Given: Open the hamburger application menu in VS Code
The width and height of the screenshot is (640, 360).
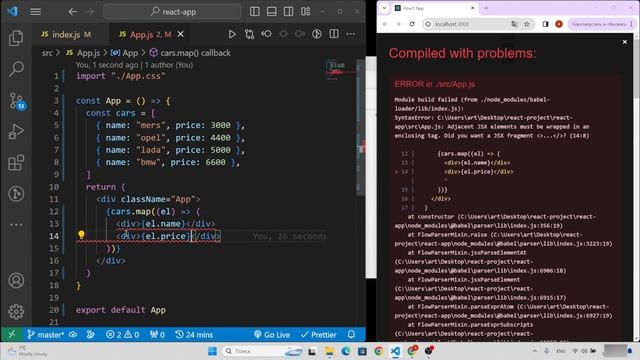Looking at the screenshot, I should [36, 12].
